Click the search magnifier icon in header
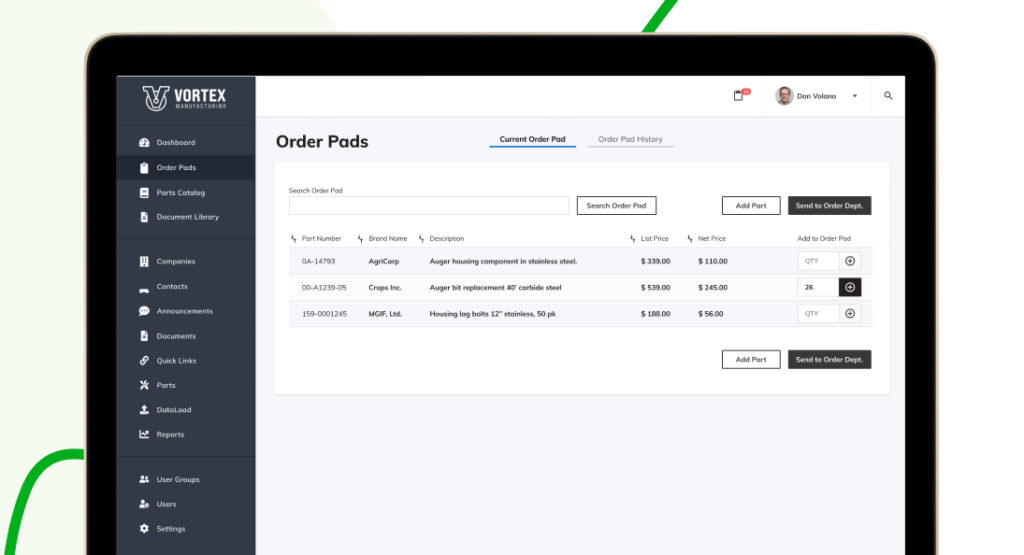 pos(888,96)
